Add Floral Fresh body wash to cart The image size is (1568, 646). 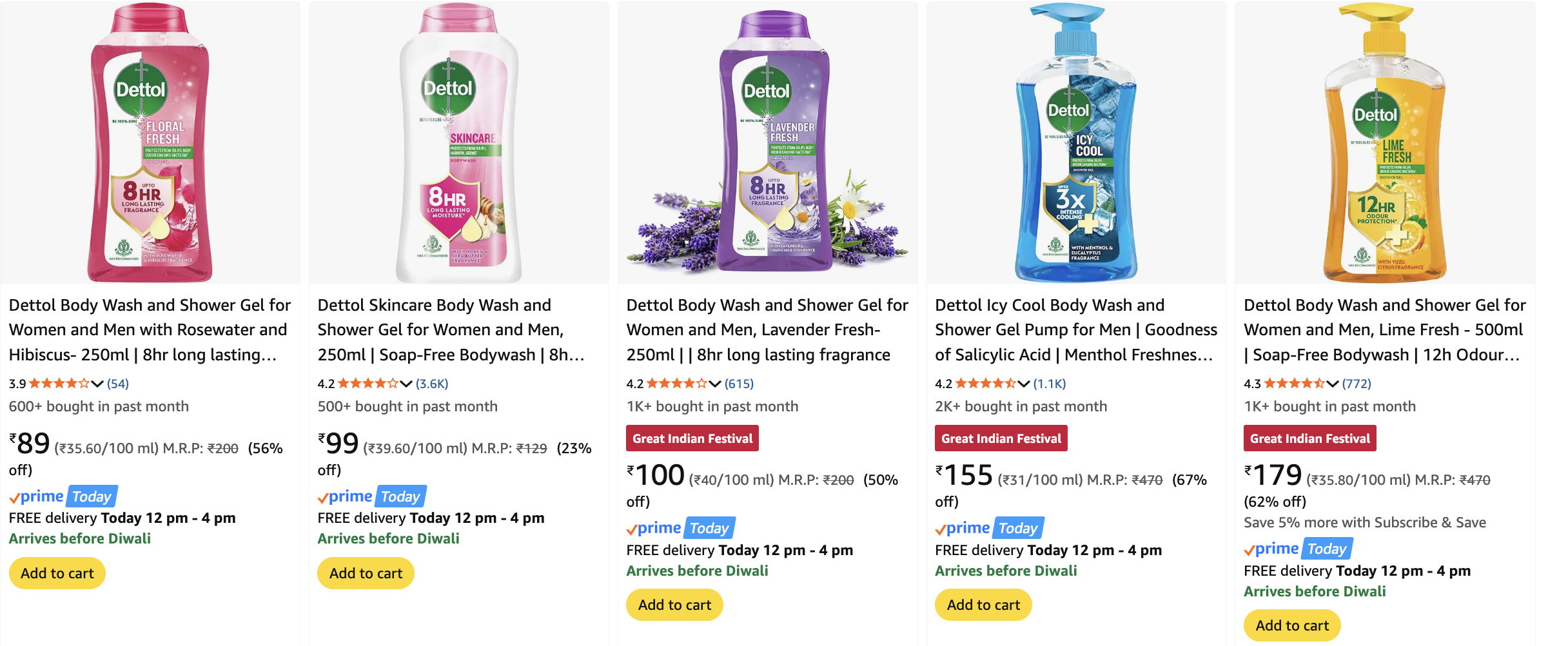57,573
